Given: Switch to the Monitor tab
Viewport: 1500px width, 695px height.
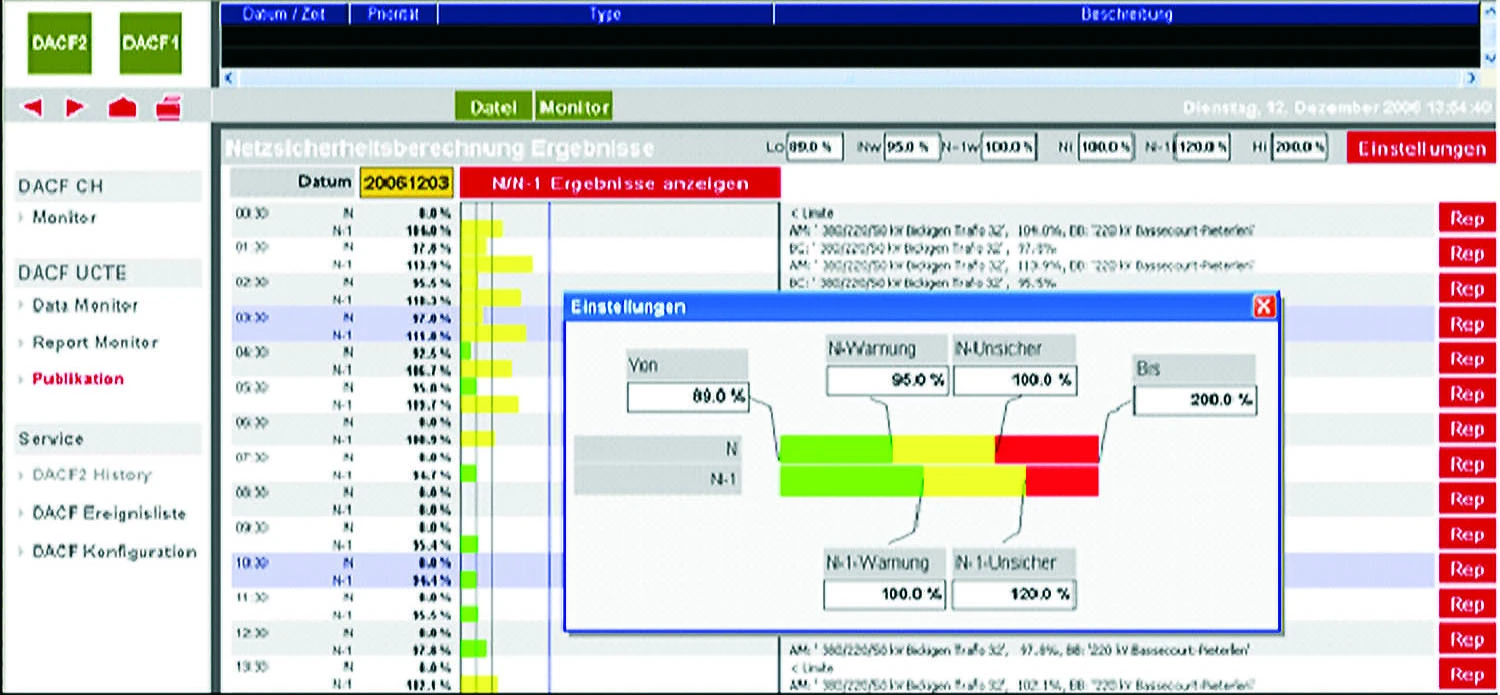Looking at the screenshot, I should click(x=574, y=106).
